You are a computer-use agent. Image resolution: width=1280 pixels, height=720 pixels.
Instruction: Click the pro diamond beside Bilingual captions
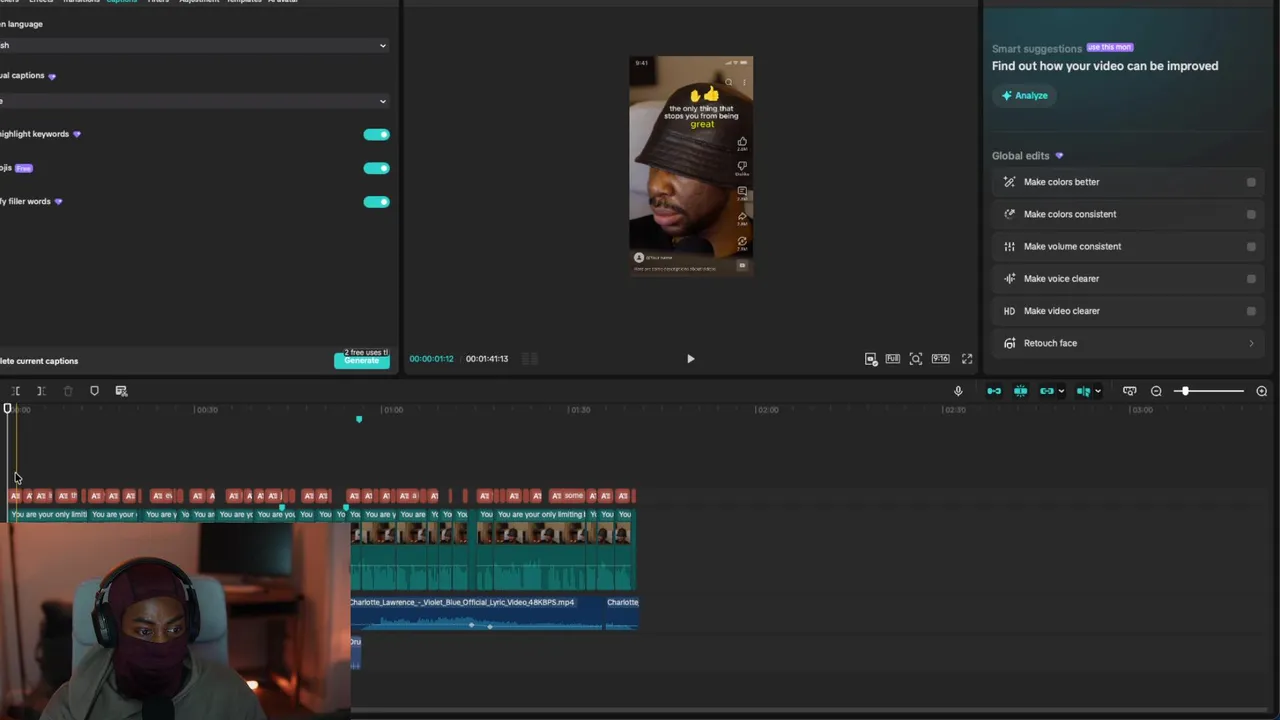point(52,76)
